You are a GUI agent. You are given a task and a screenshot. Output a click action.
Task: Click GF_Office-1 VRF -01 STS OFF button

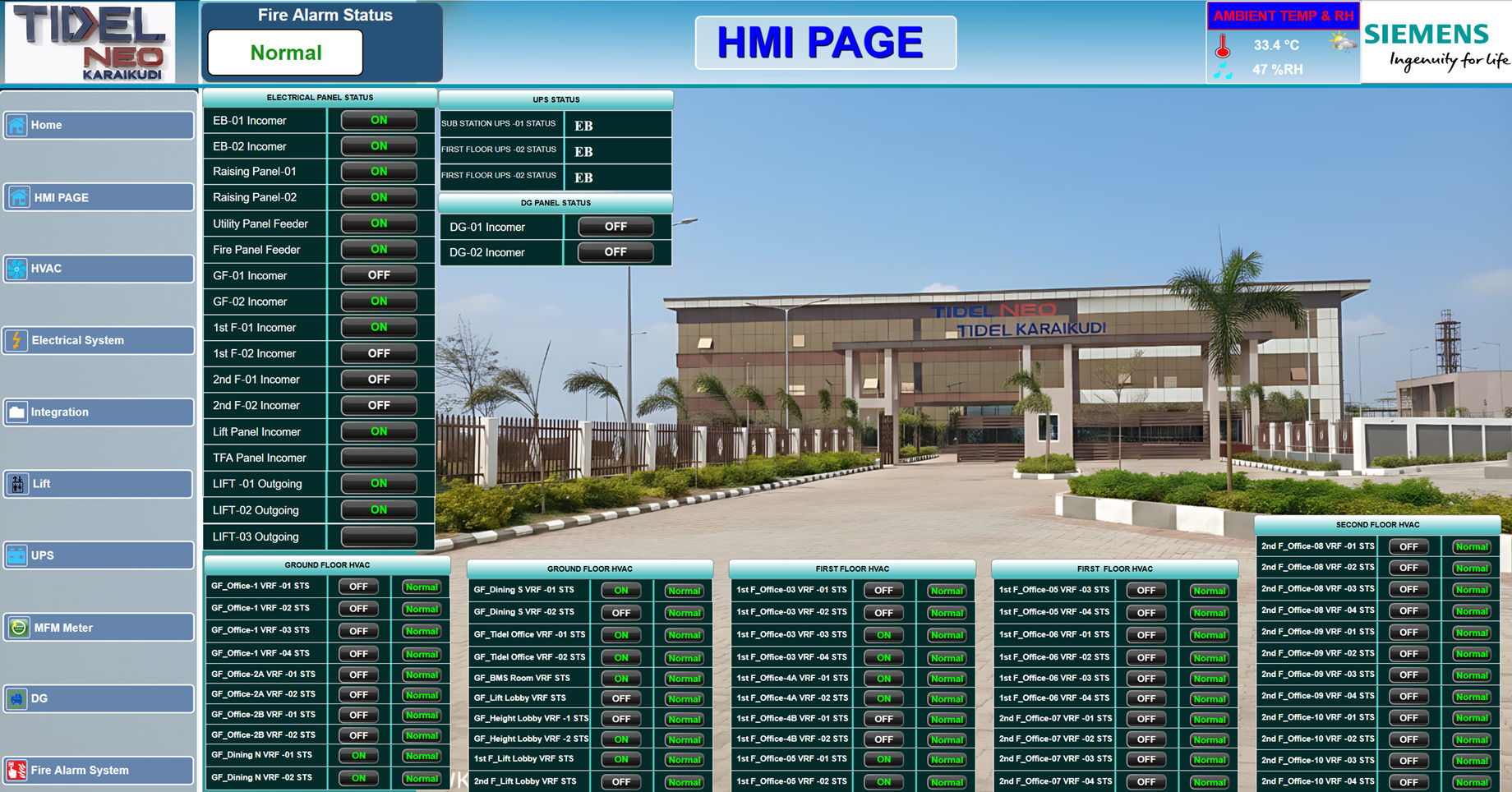pyautogui.click(x=359, y=587)
